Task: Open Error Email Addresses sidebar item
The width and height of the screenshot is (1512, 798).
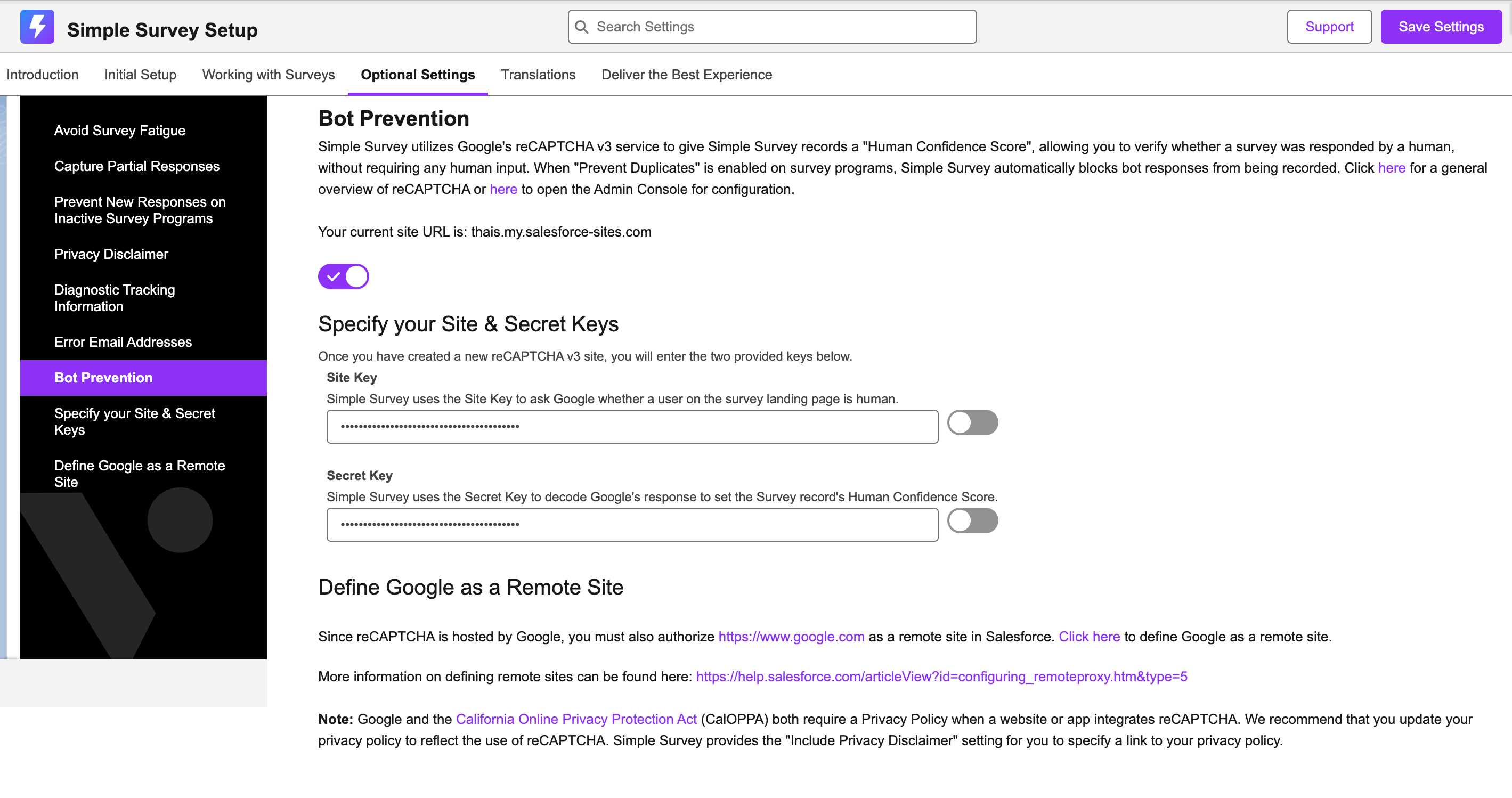Action: pyautogui.click(x=123, y=342)
